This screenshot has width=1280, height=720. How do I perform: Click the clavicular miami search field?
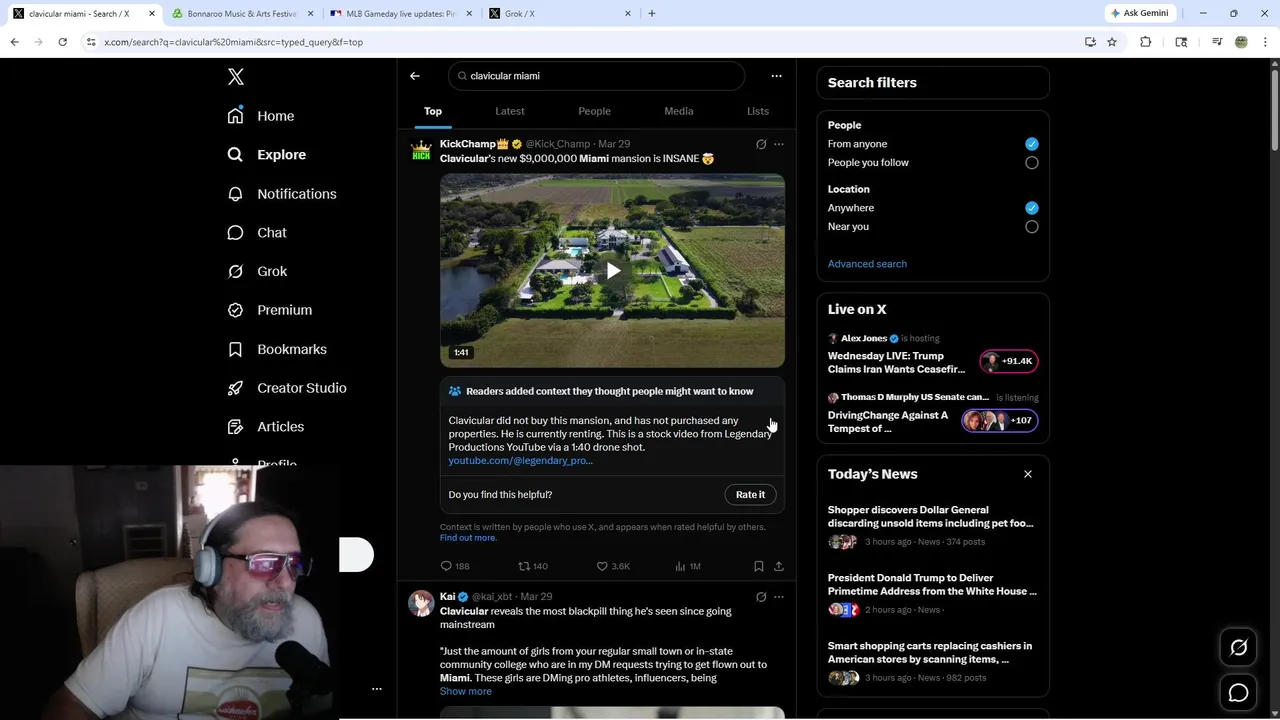597,76
